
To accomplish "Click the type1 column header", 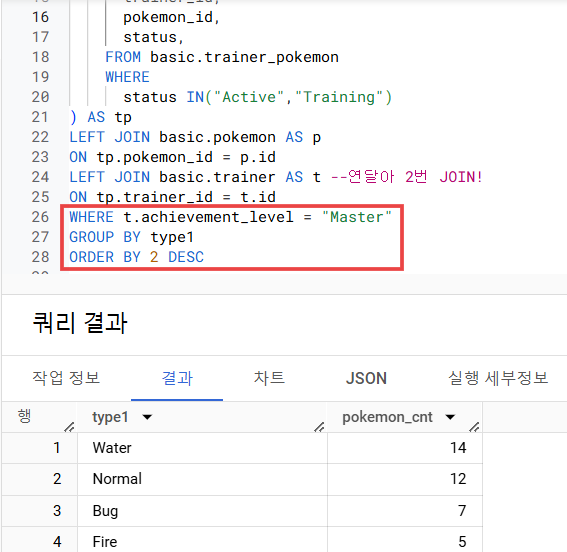I will [110, 417].
